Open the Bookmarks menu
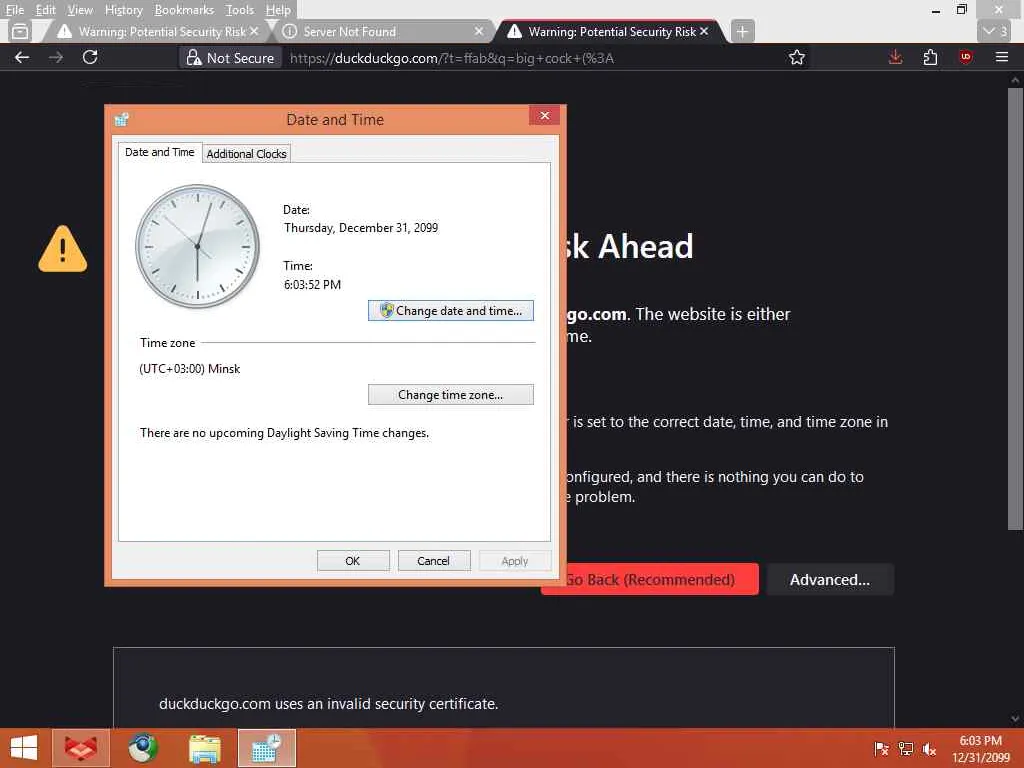Viewport: 1024px width, 768px height. 184,10
